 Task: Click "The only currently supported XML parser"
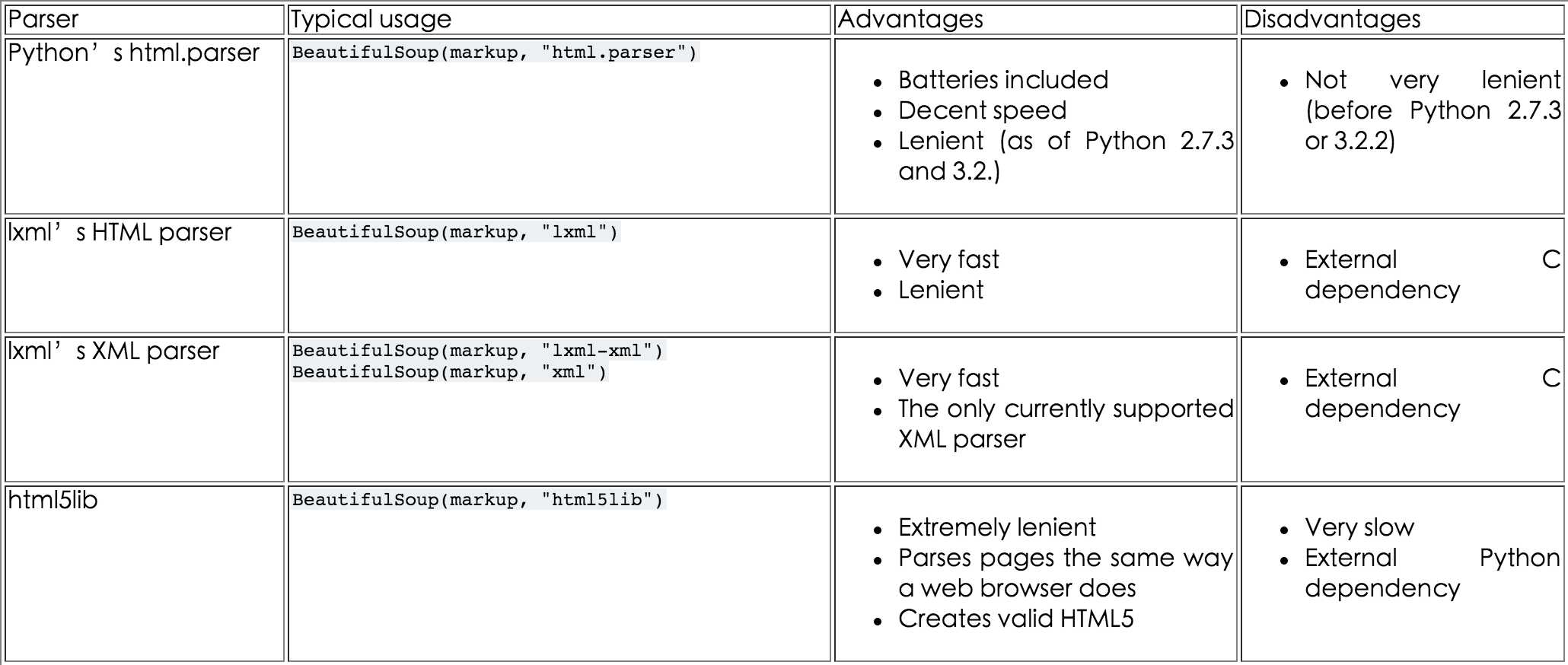(1066, 424)
